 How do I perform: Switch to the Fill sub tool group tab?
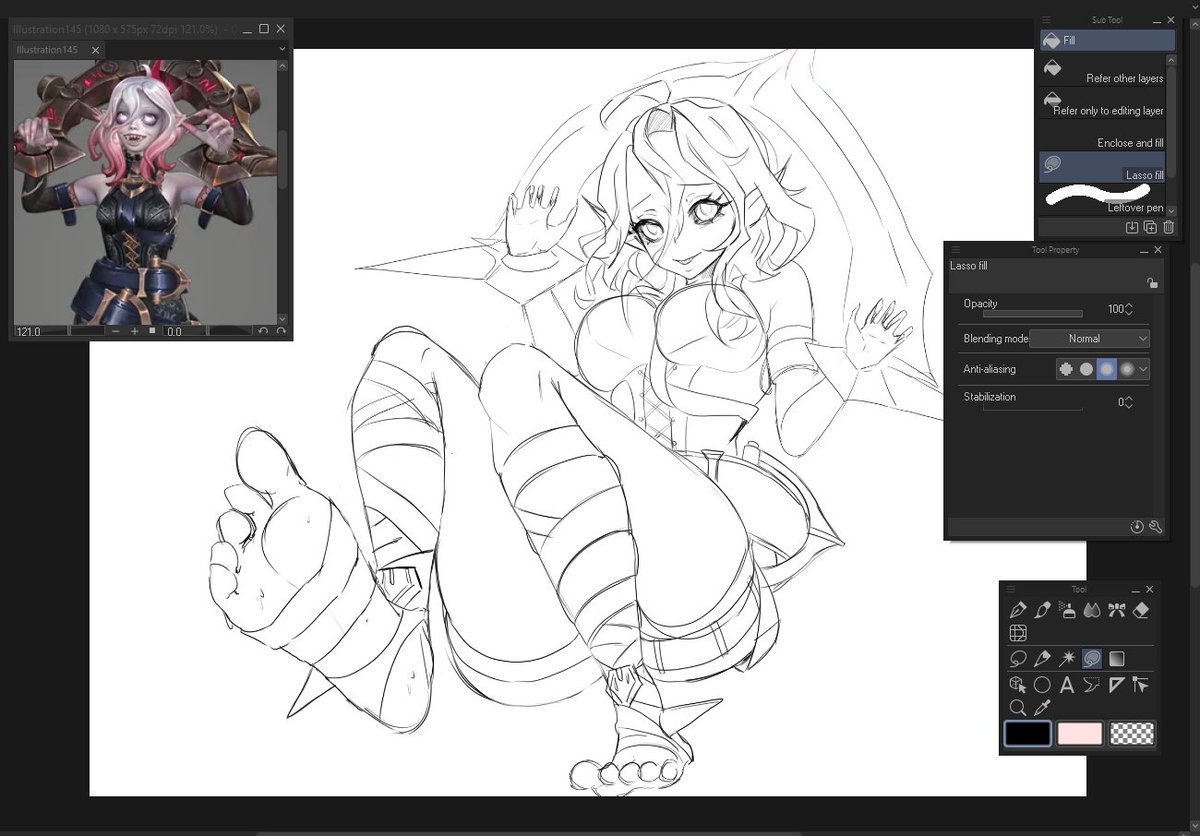pos(1107,41)
